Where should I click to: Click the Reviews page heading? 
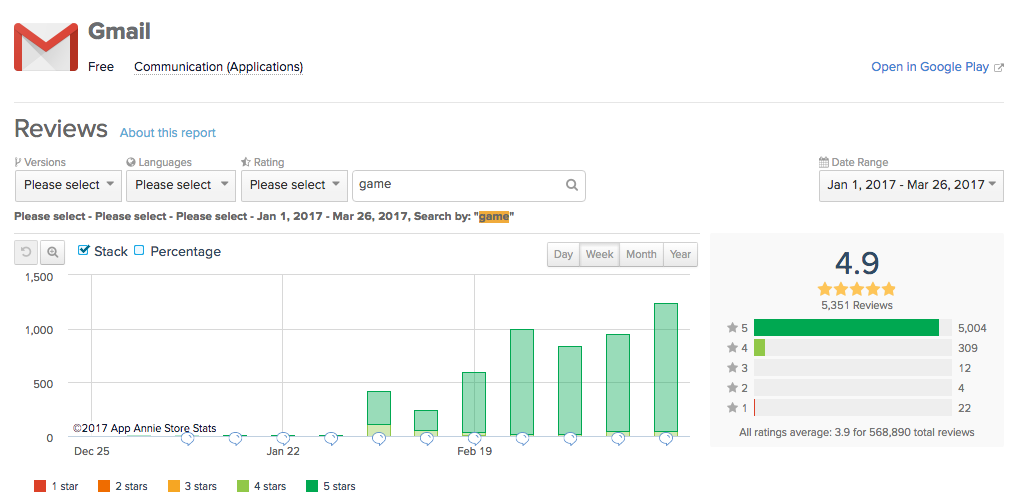(61, 129)
